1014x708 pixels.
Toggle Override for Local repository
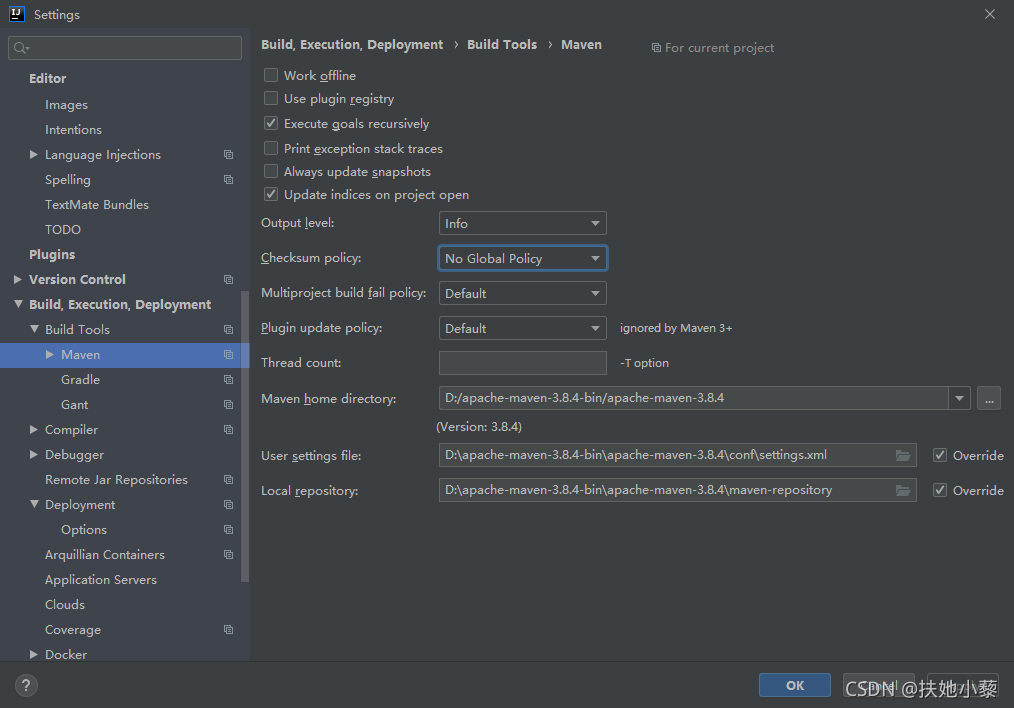pos(940,490)
